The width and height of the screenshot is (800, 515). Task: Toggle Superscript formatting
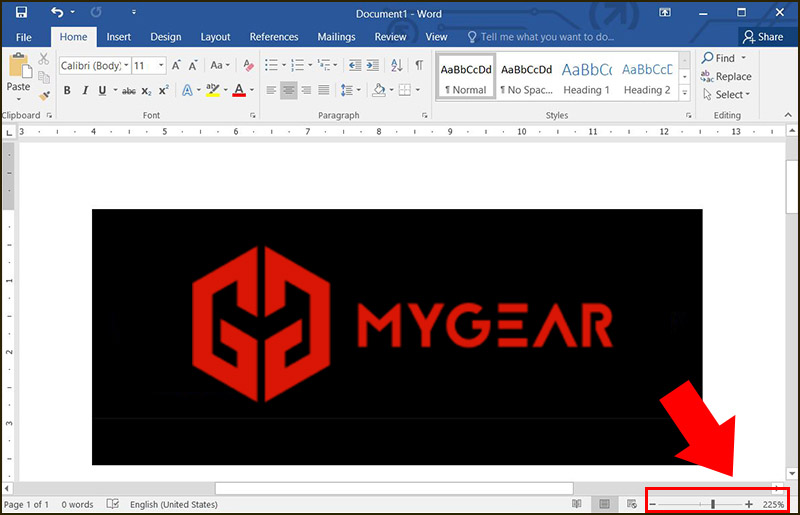163,90
